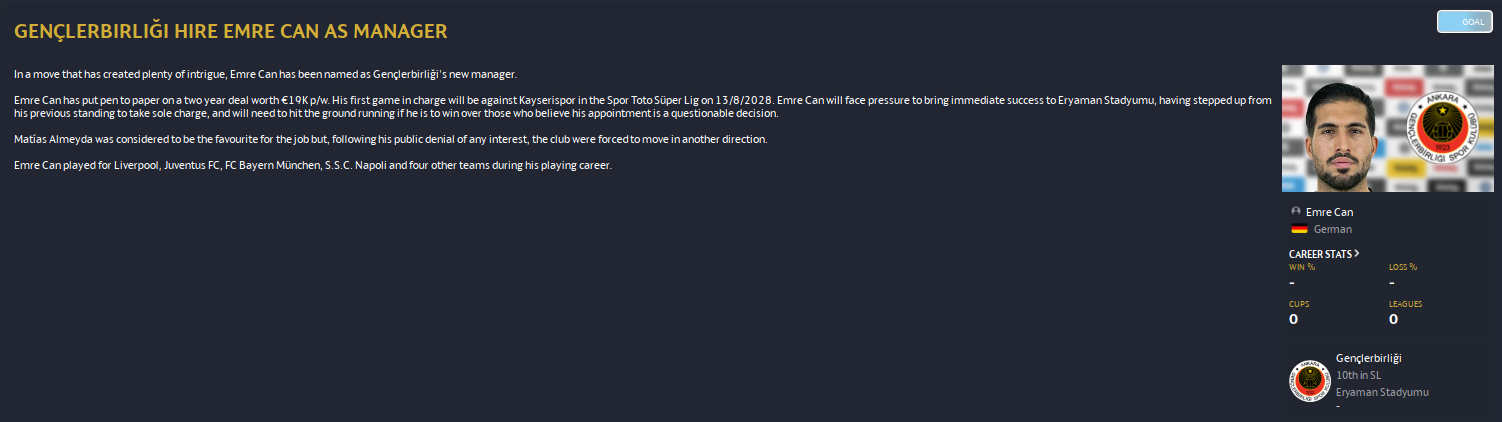Open FC Bayern München from the article
This screenshot has width=1502, height=422.
[x=272, y=165]
